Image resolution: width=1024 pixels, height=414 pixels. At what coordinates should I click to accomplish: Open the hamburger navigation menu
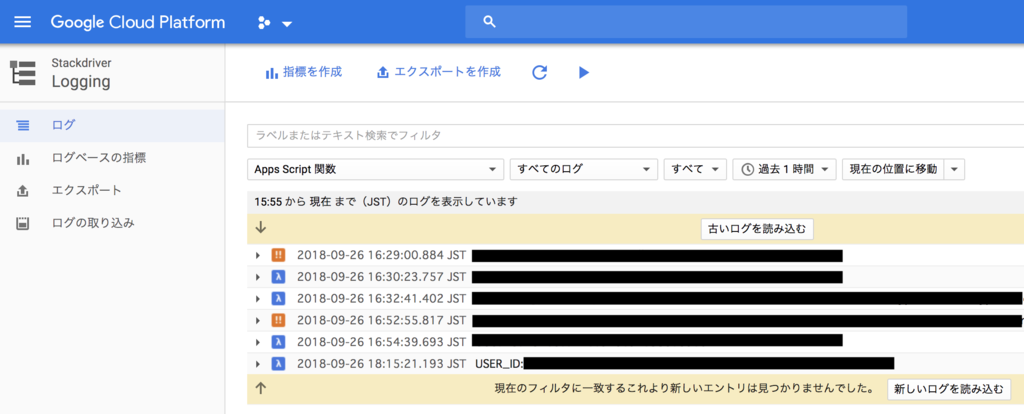click(23, 22)
